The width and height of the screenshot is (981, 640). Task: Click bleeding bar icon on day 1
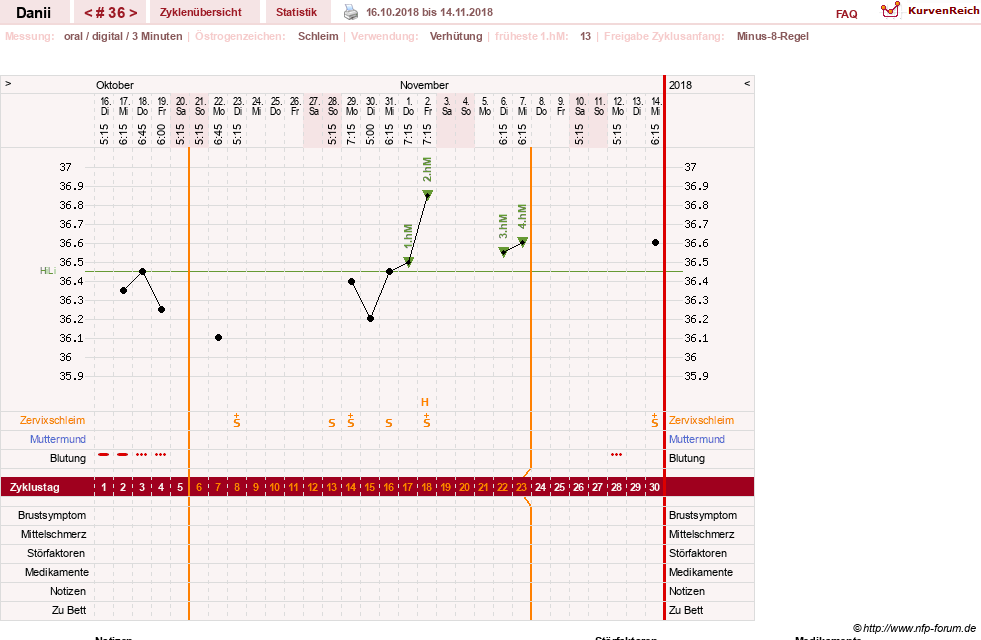tap(104, 454)
